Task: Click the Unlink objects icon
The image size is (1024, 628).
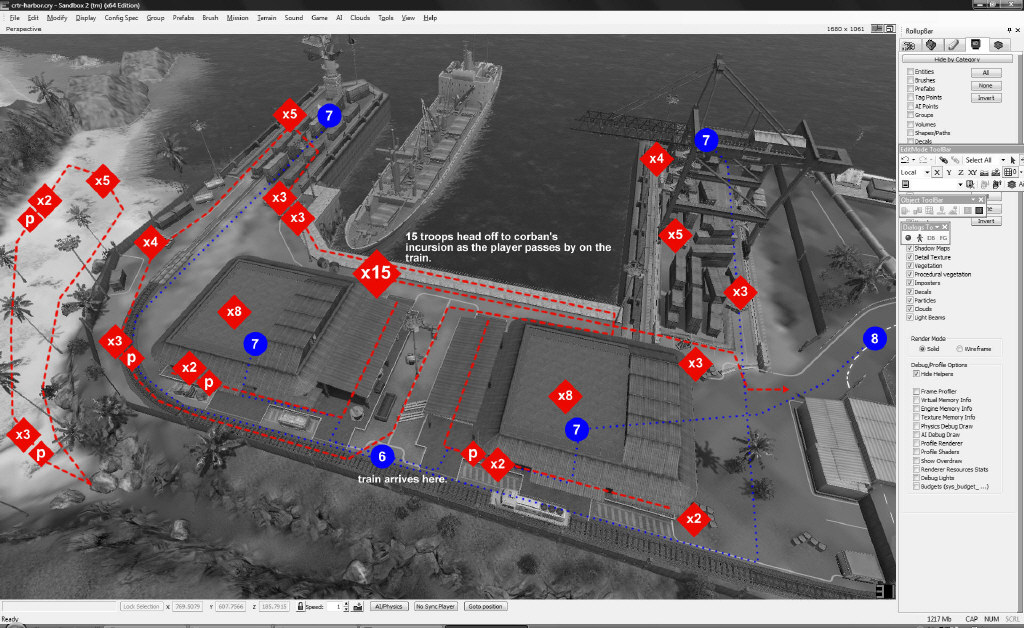Action: tap(955, 160)
